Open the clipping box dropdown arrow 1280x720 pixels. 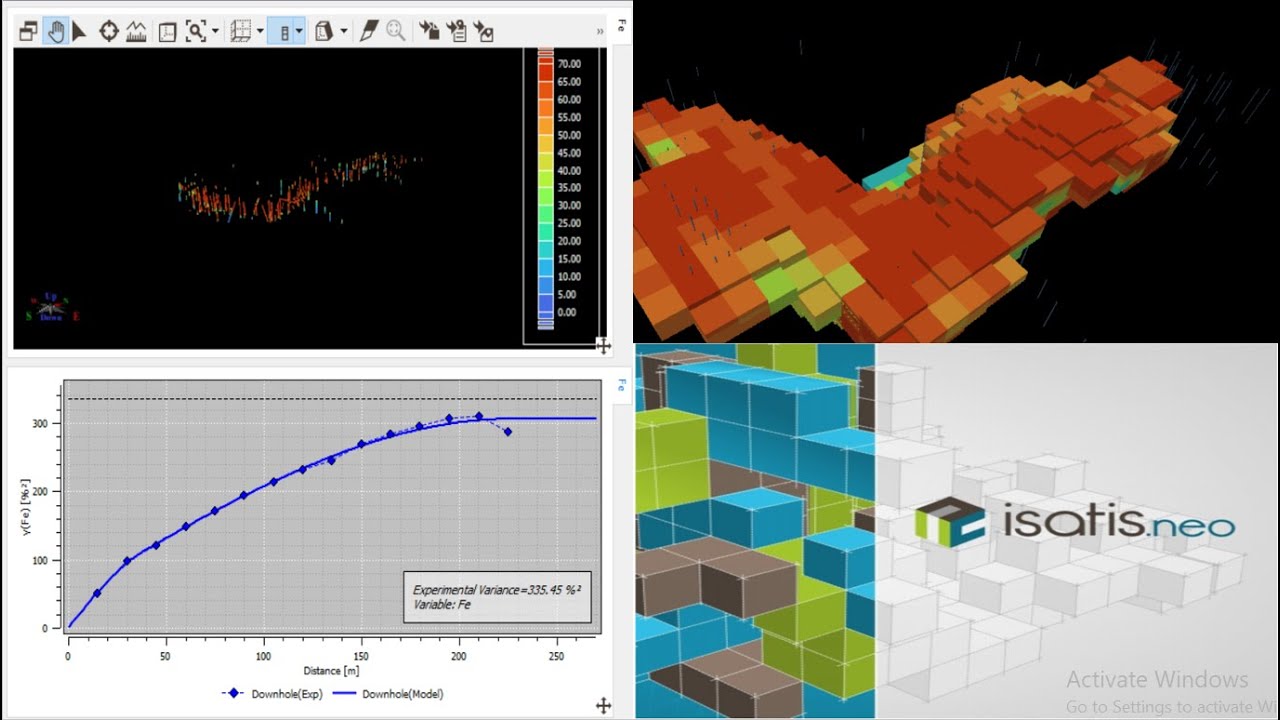pyautogui.click(x=343, y=31)
